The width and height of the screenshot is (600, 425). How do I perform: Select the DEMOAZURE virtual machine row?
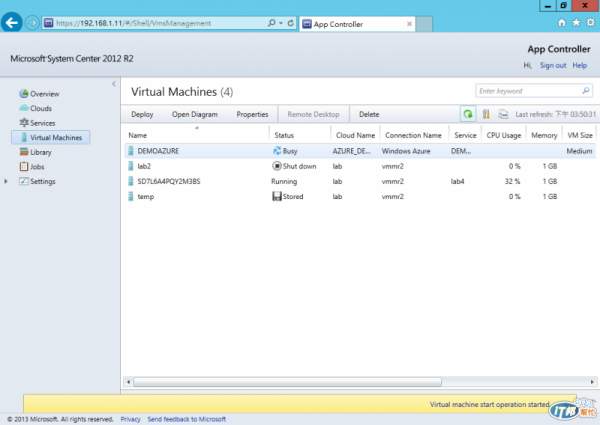[x=360, y=151]
